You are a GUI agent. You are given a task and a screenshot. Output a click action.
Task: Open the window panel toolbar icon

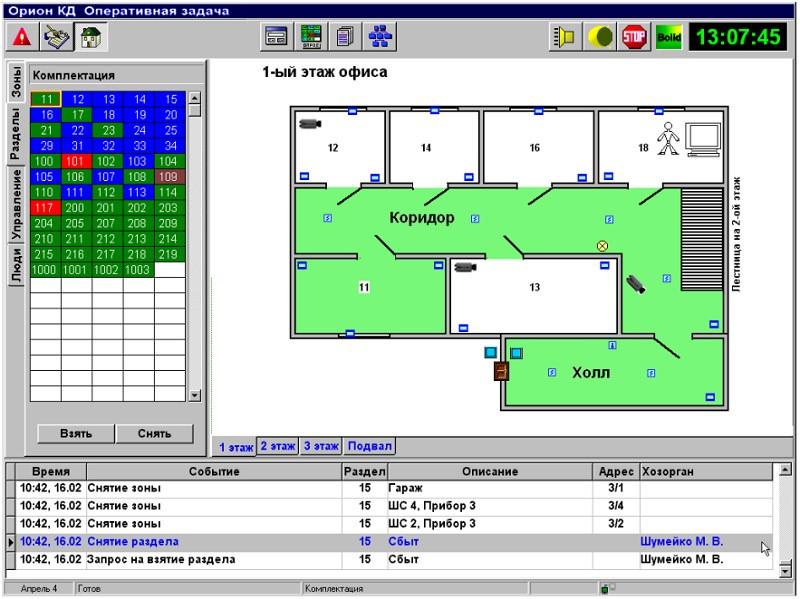click(x=277, y=37)
